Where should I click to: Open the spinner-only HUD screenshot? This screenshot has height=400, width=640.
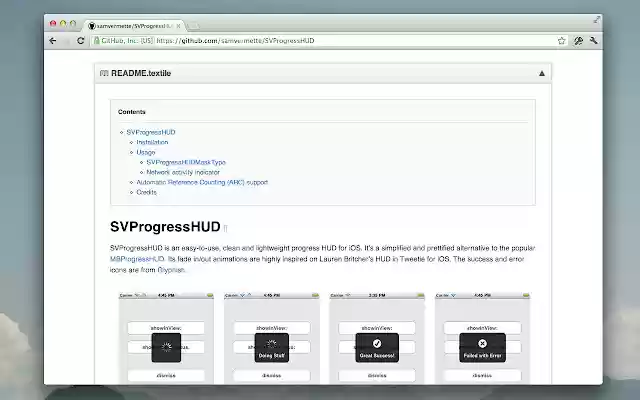point(166,338)
